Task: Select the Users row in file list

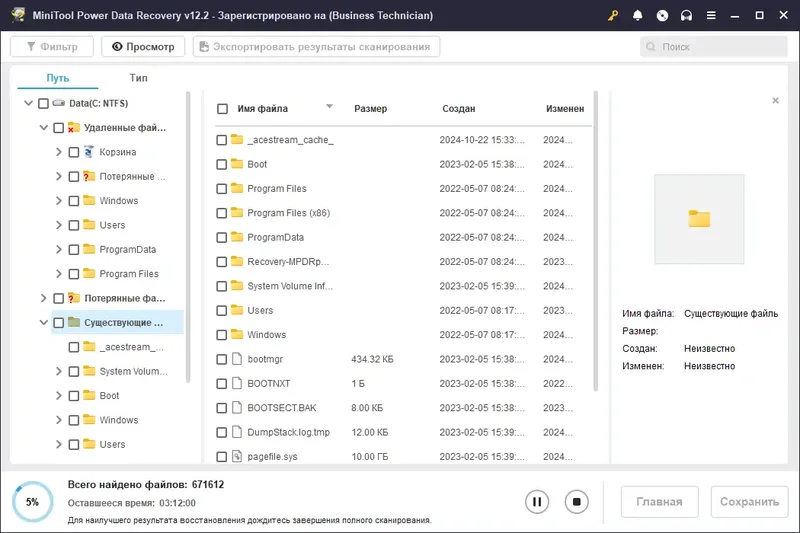Action: click(403, 310)
